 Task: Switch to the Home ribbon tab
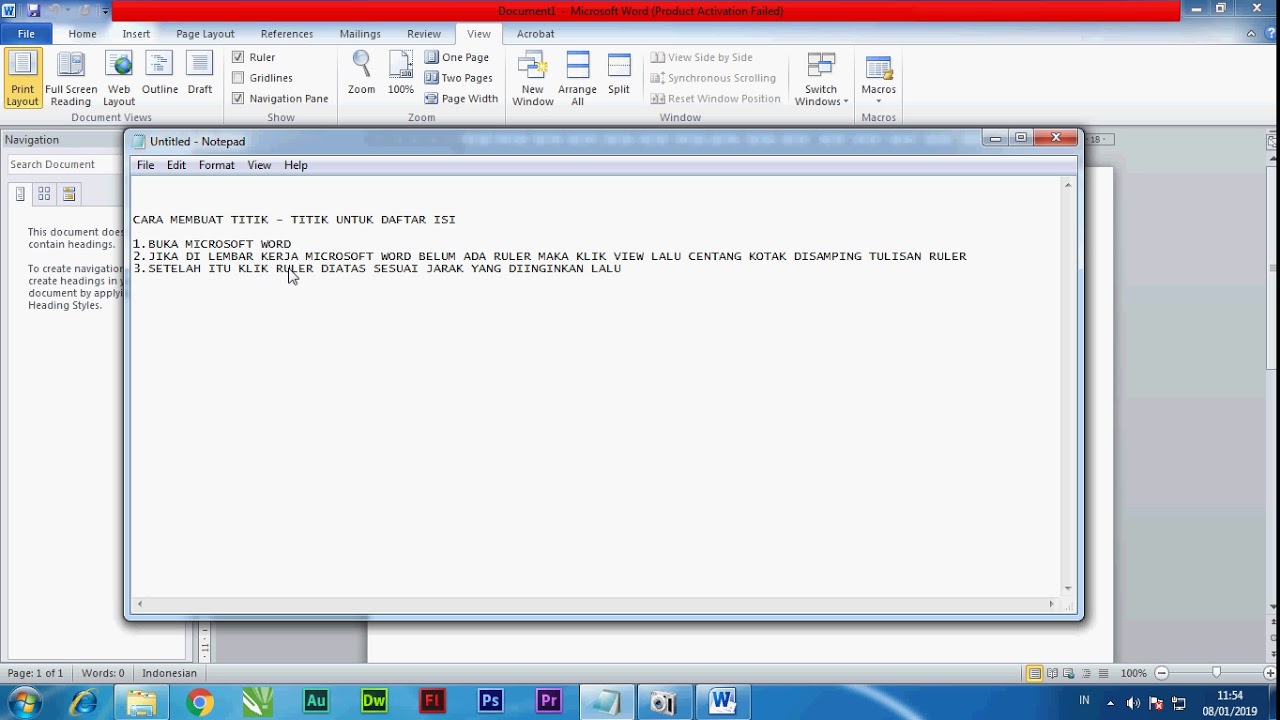coord(82,34)
